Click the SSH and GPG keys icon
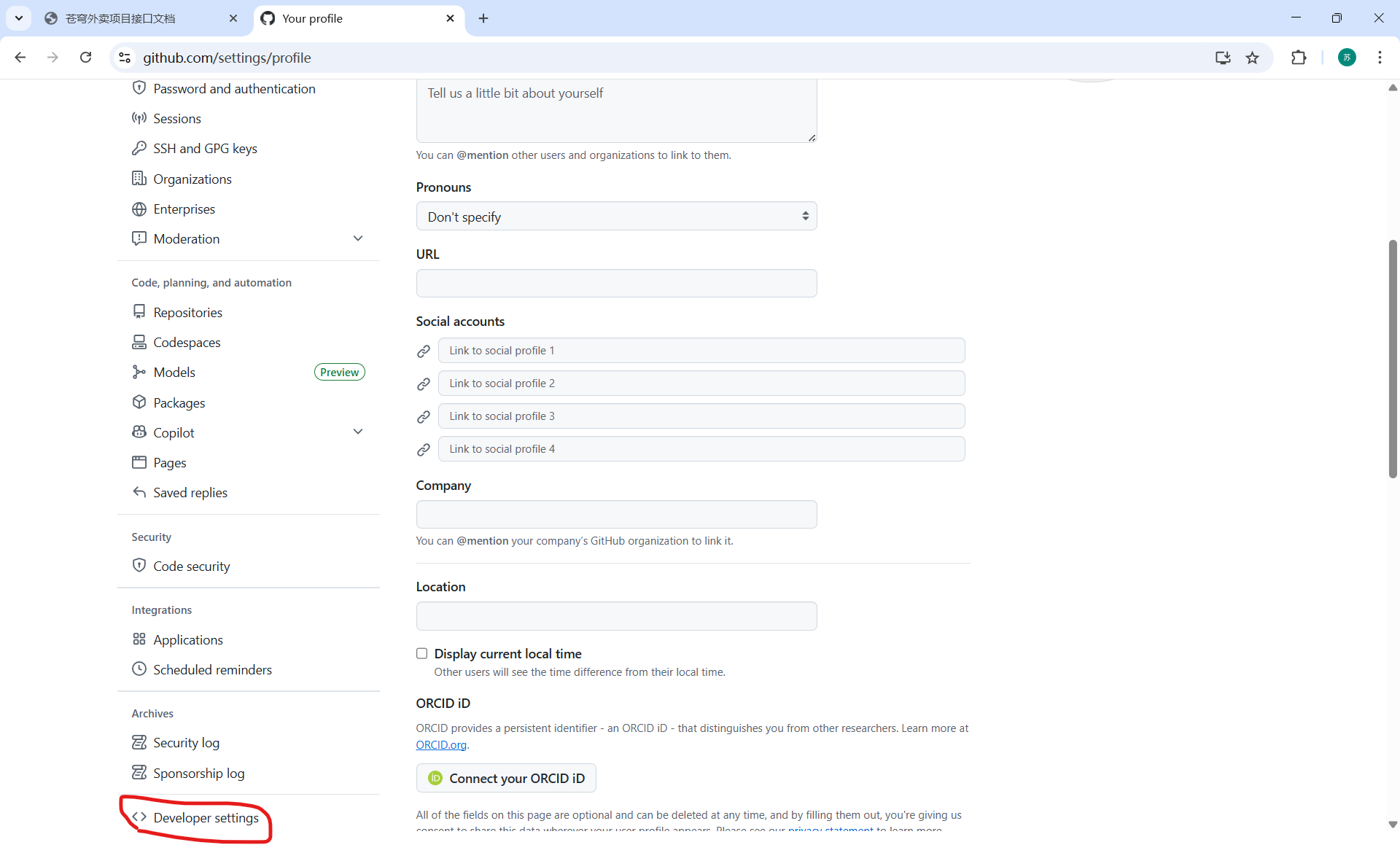The image size is (1400, 845). 139,148
